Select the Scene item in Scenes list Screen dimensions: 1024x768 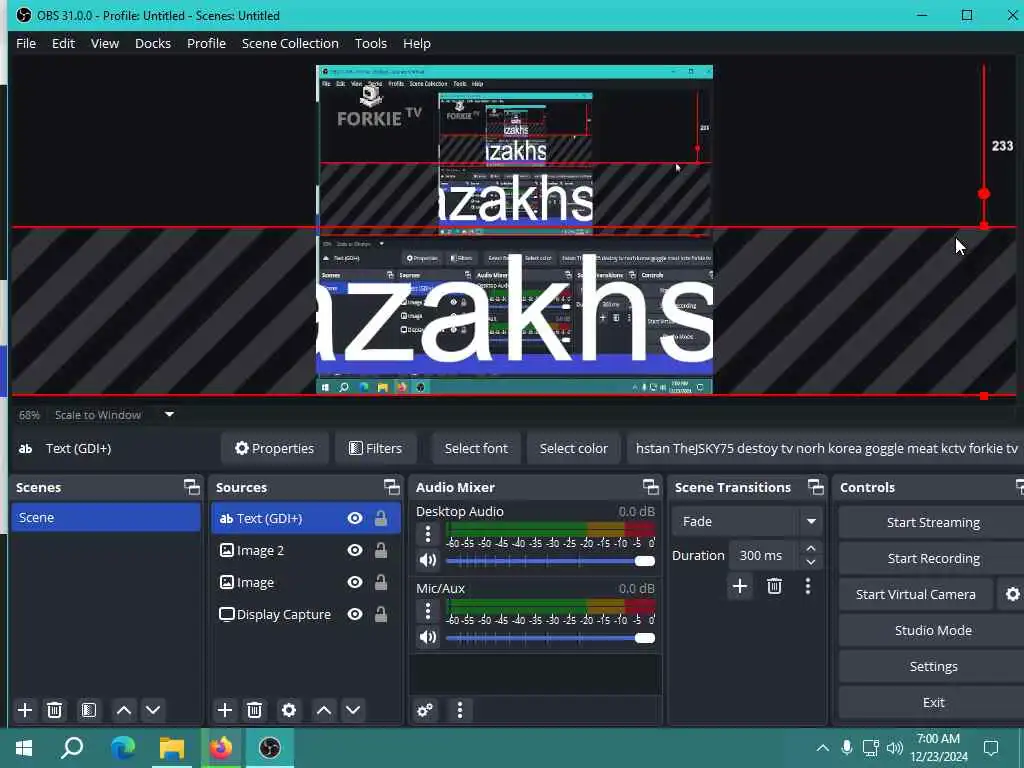pos(106,517)
